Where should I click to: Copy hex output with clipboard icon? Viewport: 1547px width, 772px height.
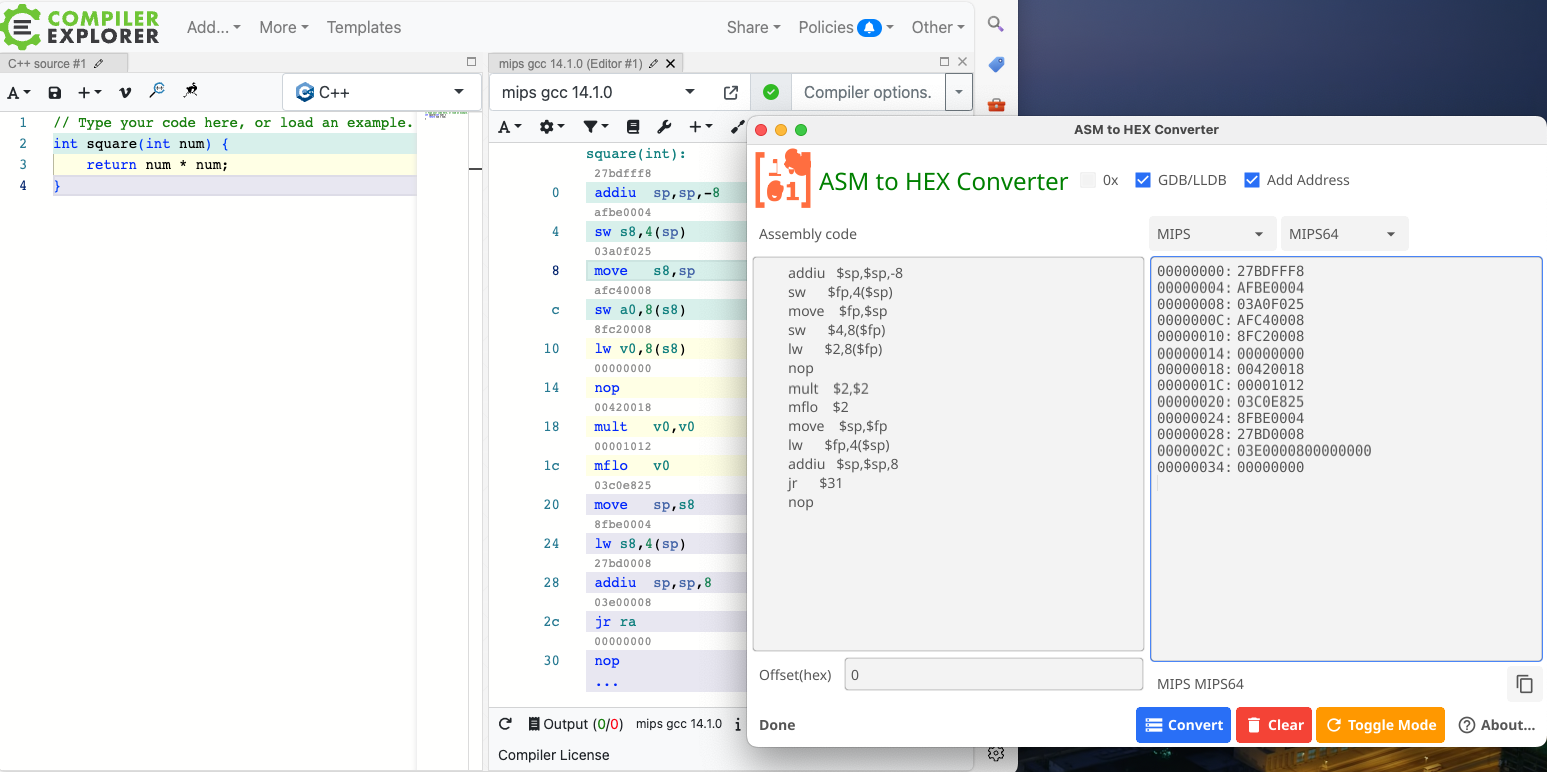(1524, 684)
